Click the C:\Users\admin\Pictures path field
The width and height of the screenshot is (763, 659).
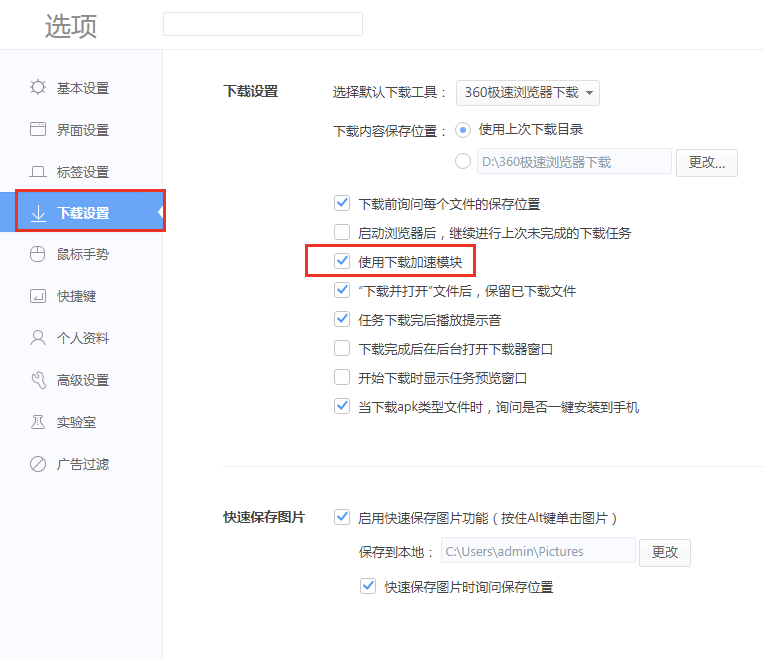pos(538,550)
